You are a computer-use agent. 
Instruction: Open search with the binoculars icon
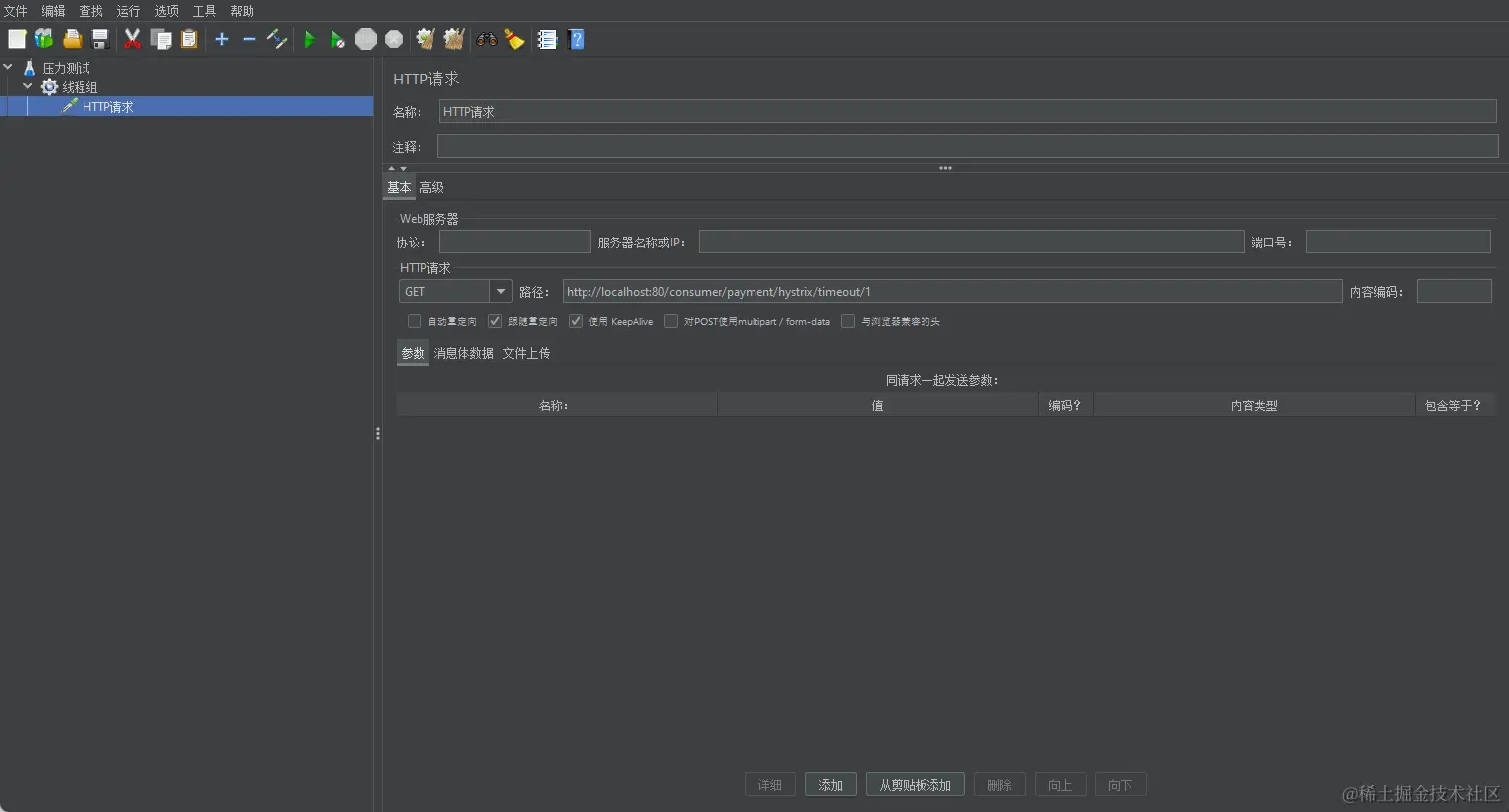click(x=486, y=39)
